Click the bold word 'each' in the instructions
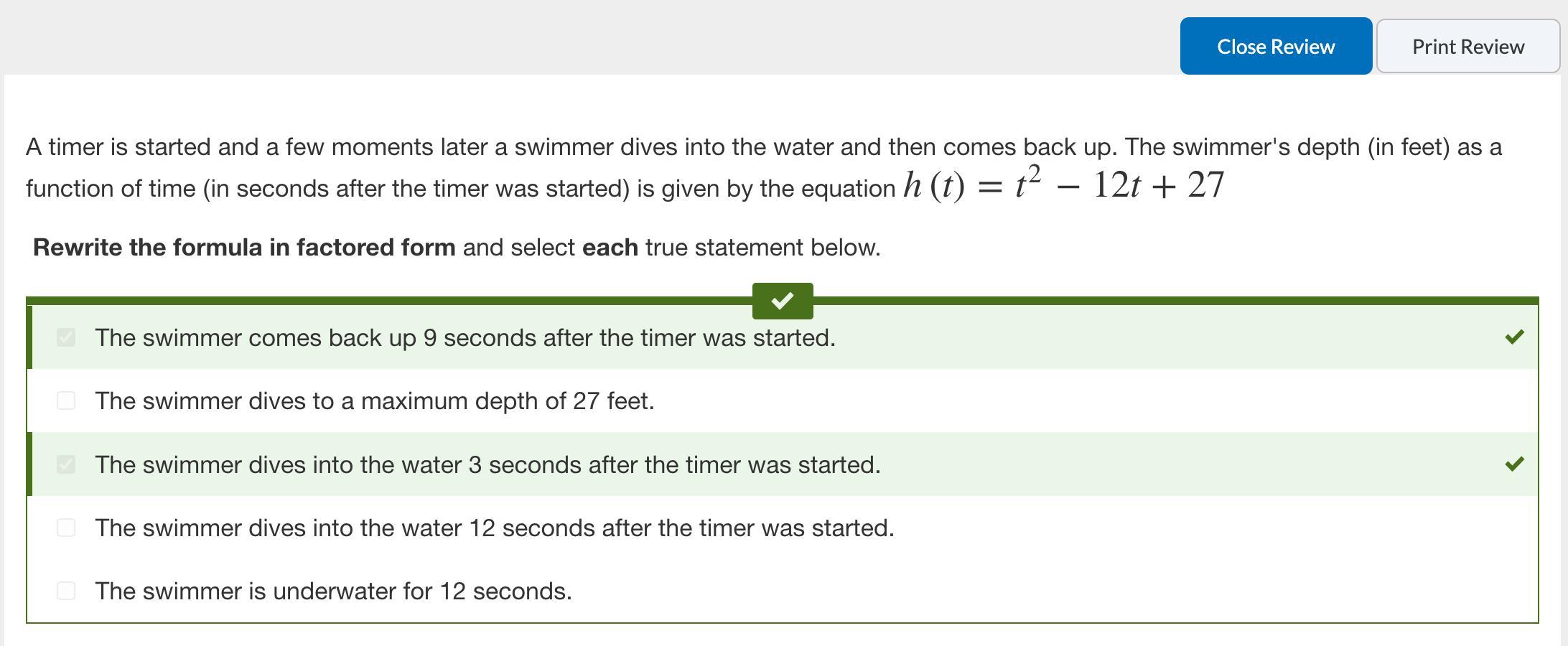Viewport: 1568px width, 646px height. point(610,247)
